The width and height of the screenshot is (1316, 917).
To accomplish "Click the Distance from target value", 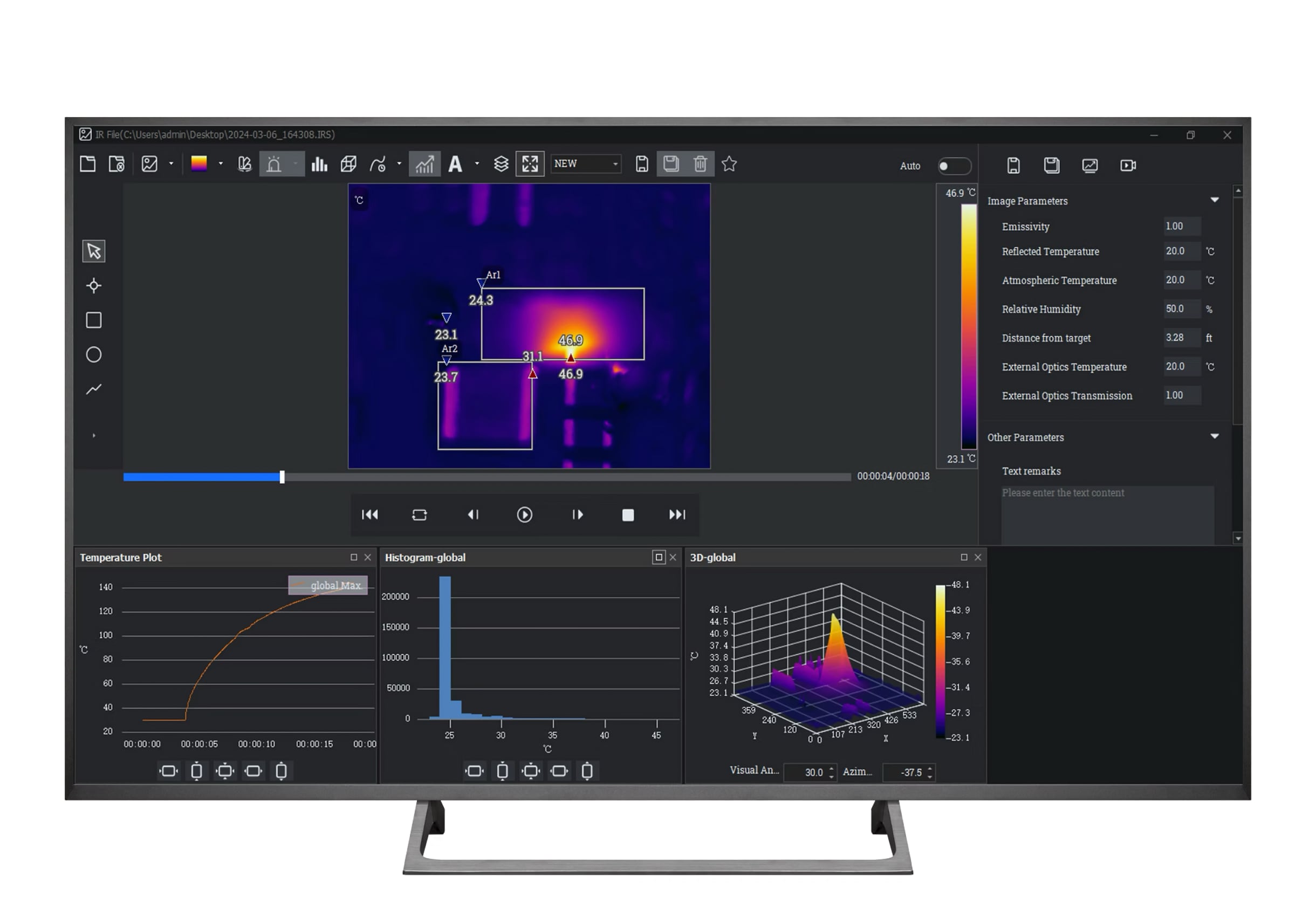I will point(1182,338).
